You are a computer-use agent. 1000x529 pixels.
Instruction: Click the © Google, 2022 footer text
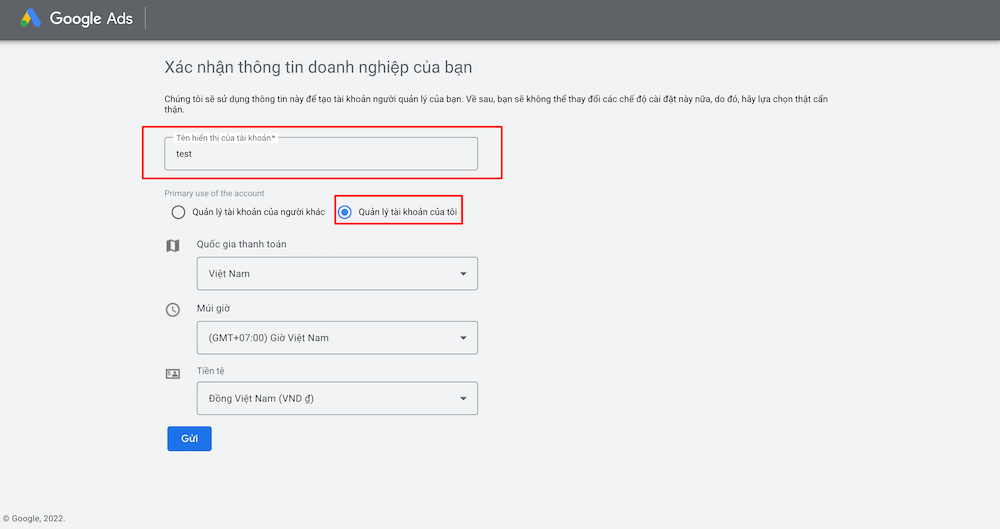34,519
